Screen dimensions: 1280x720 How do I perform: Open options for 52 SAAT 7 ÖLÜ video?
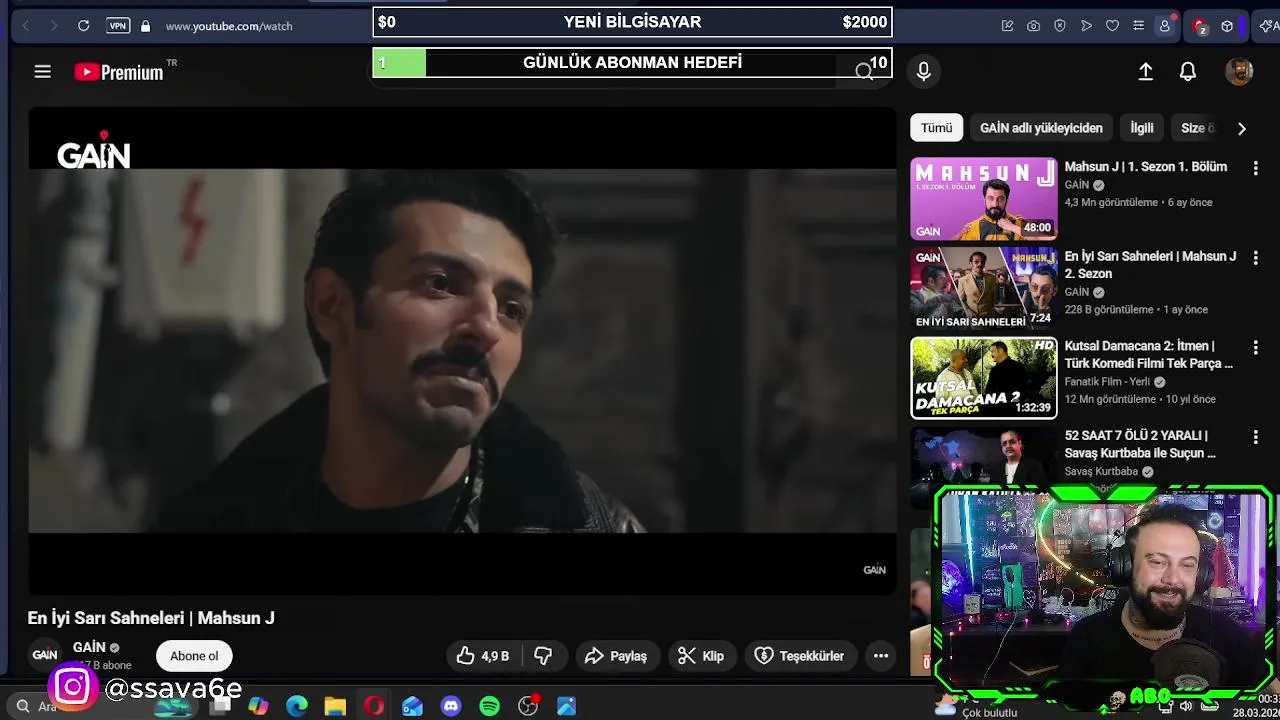(x=1256, y=437)
